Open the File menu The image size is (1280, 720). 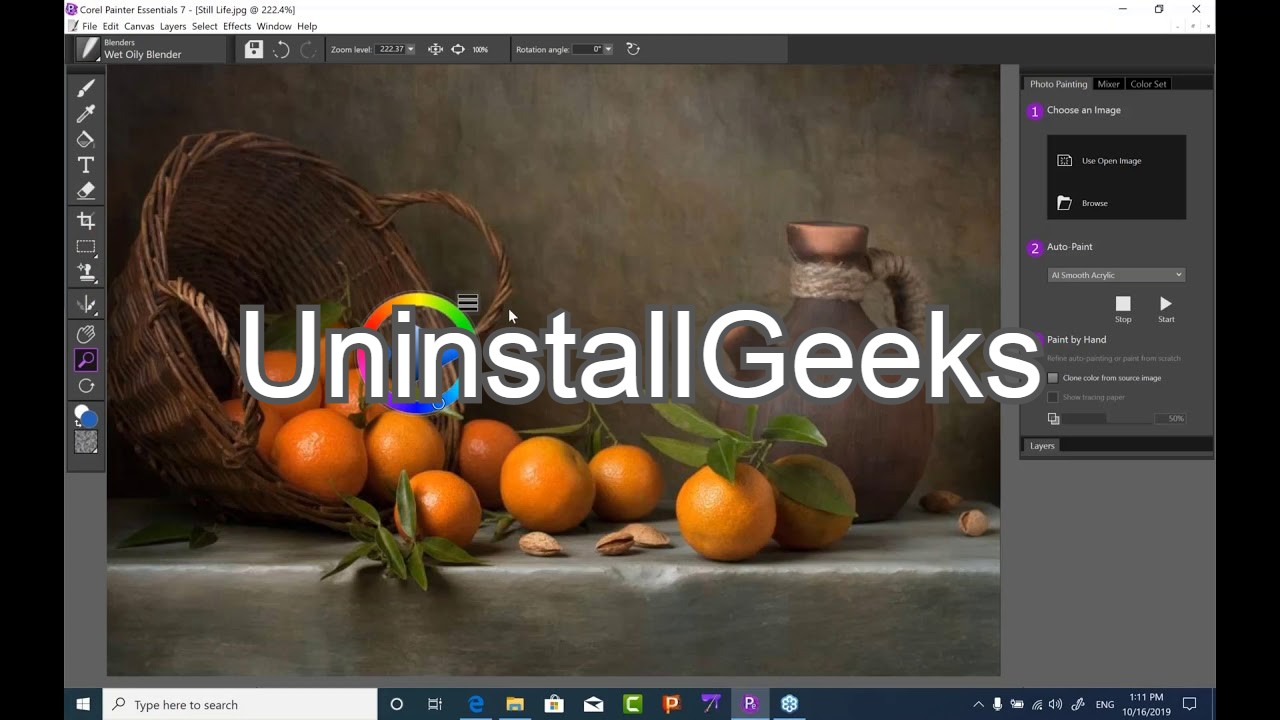(x=89, y=26)
